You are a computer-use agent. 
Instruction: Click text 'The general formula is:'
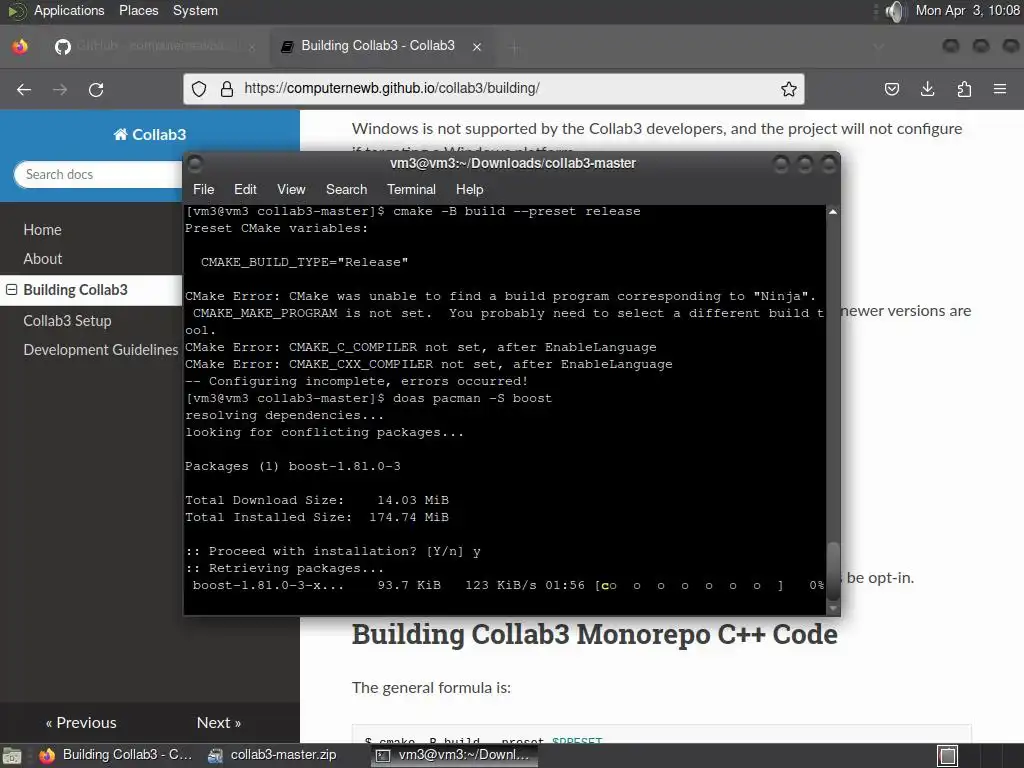pos(431,688)
